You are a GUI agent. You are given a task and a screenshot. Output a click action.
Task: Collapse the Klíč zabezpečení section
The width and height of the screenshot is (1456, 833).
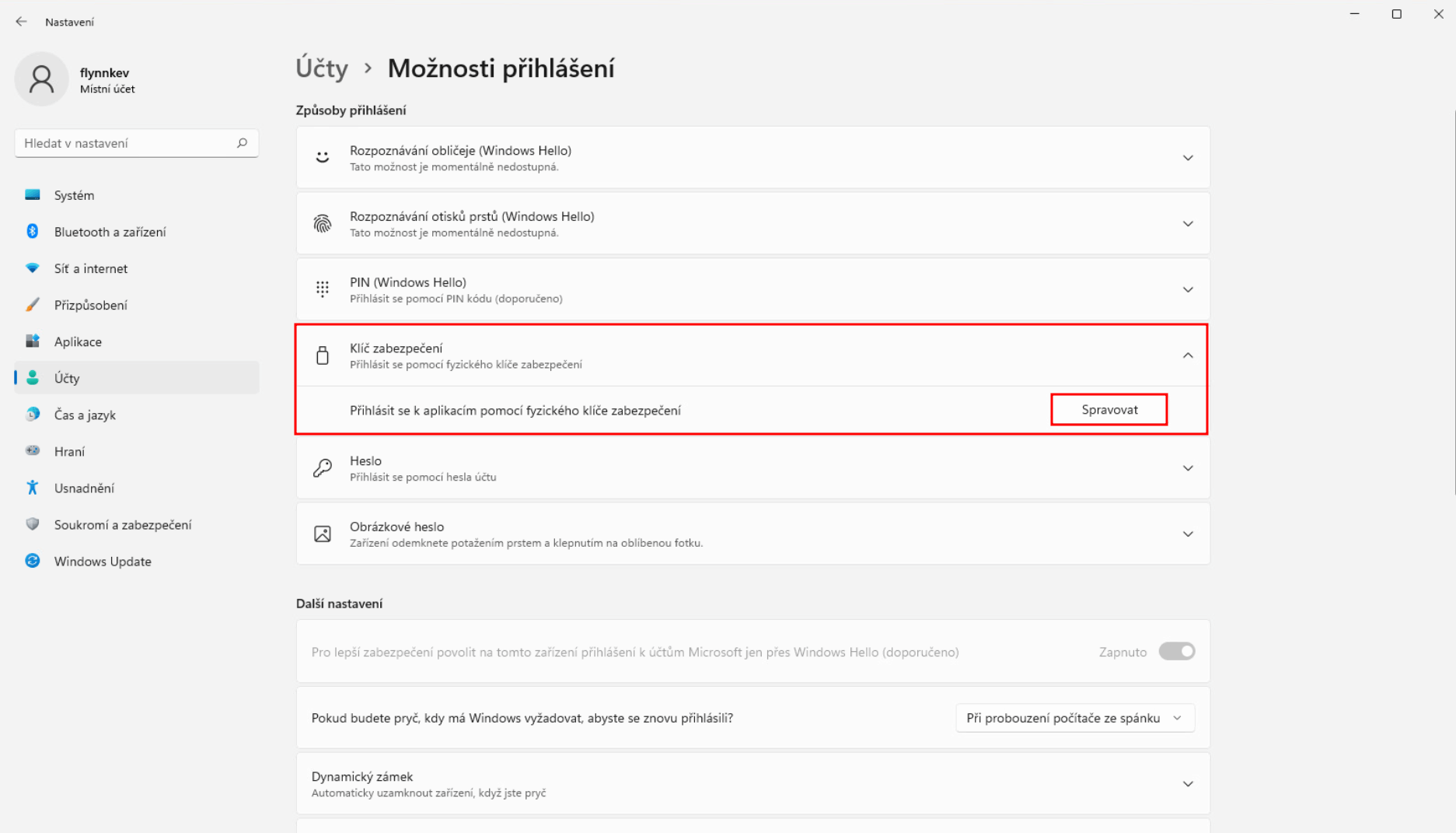point(1187,355)
